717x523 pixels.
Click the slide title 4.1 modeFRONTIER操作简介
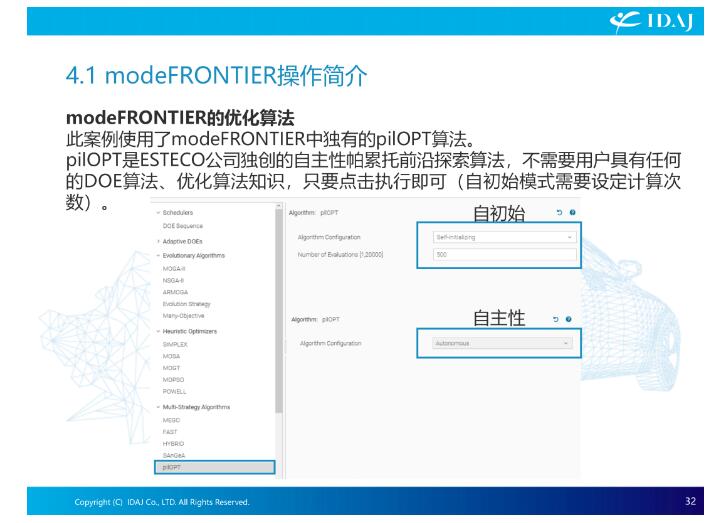tap(216, 75)
